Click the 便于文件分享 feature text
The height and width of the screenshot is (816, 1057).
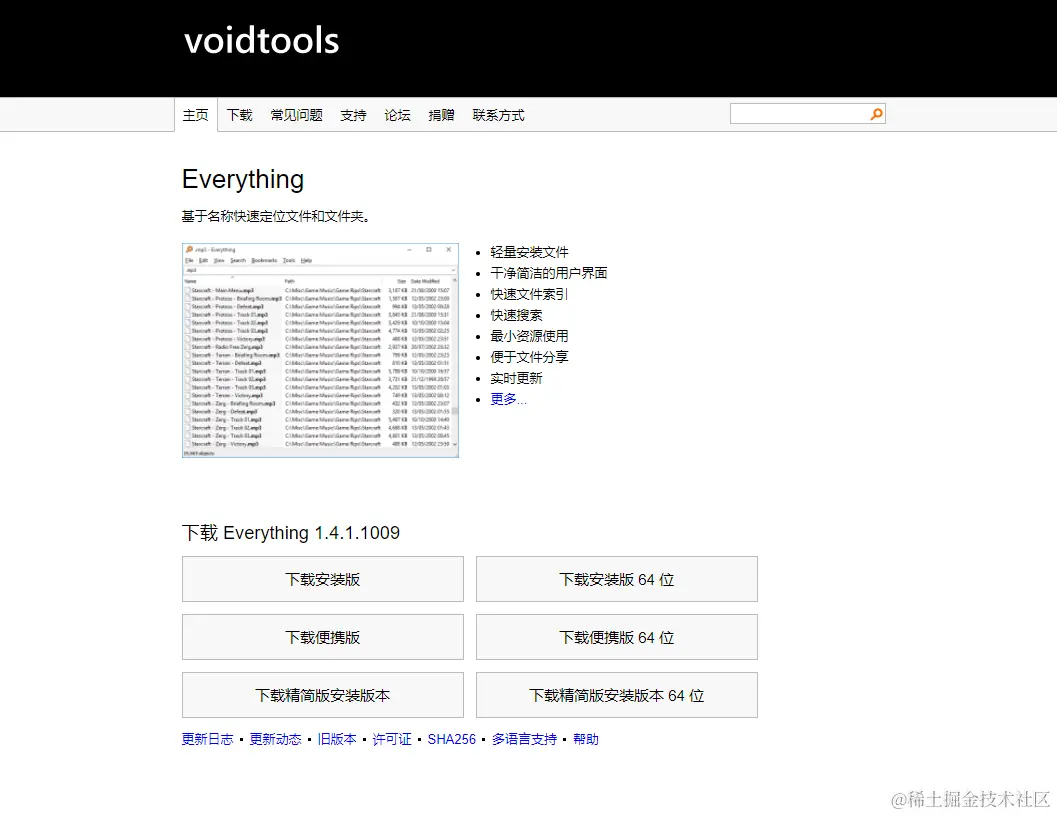(x=529, y=357)
